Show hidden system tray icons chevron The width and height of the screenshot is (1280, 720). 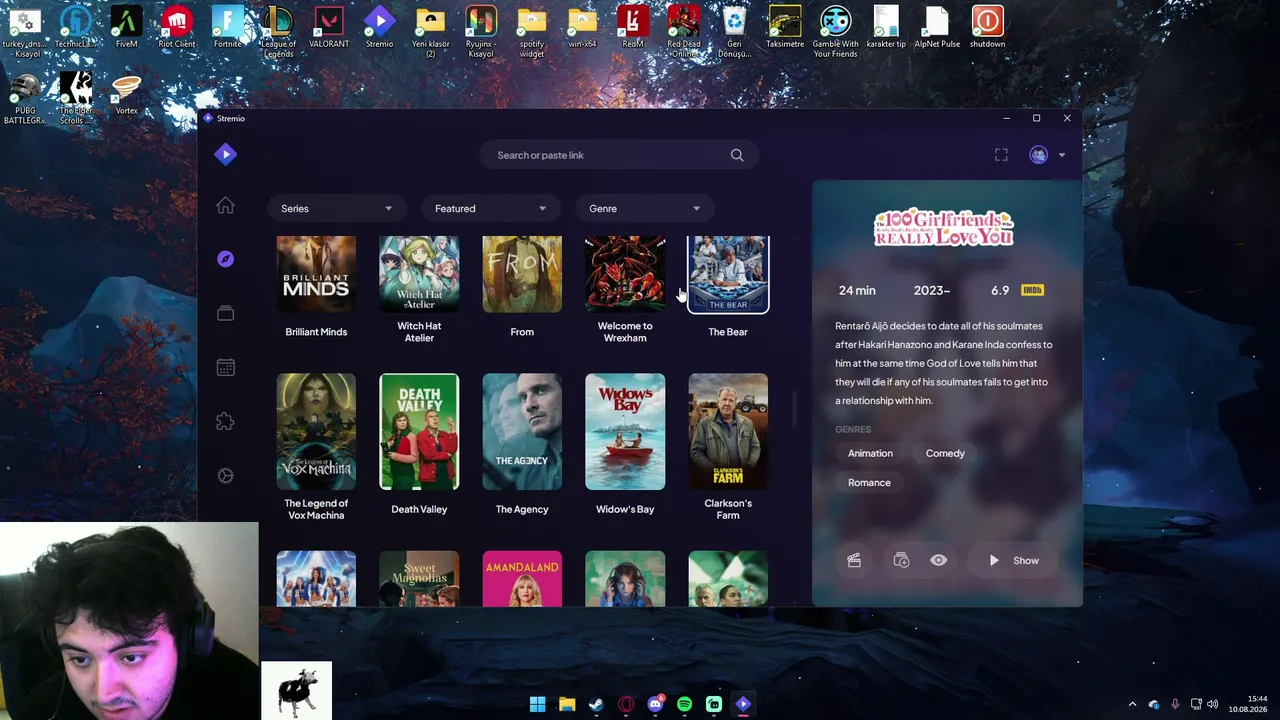(1132, 705)
